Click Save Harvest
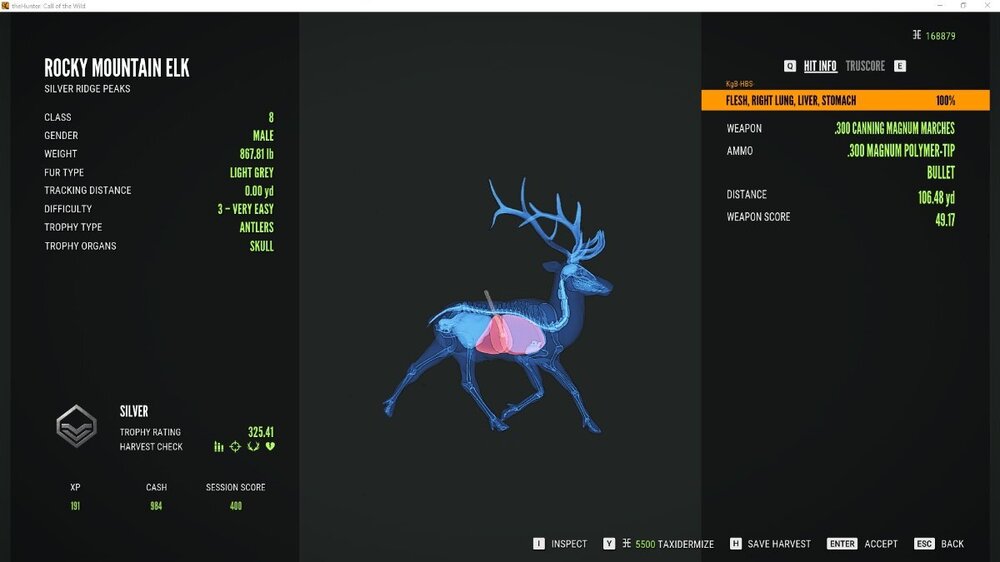Image resolution: width=1000 pixels, height=562 pixels. point(778,544)
